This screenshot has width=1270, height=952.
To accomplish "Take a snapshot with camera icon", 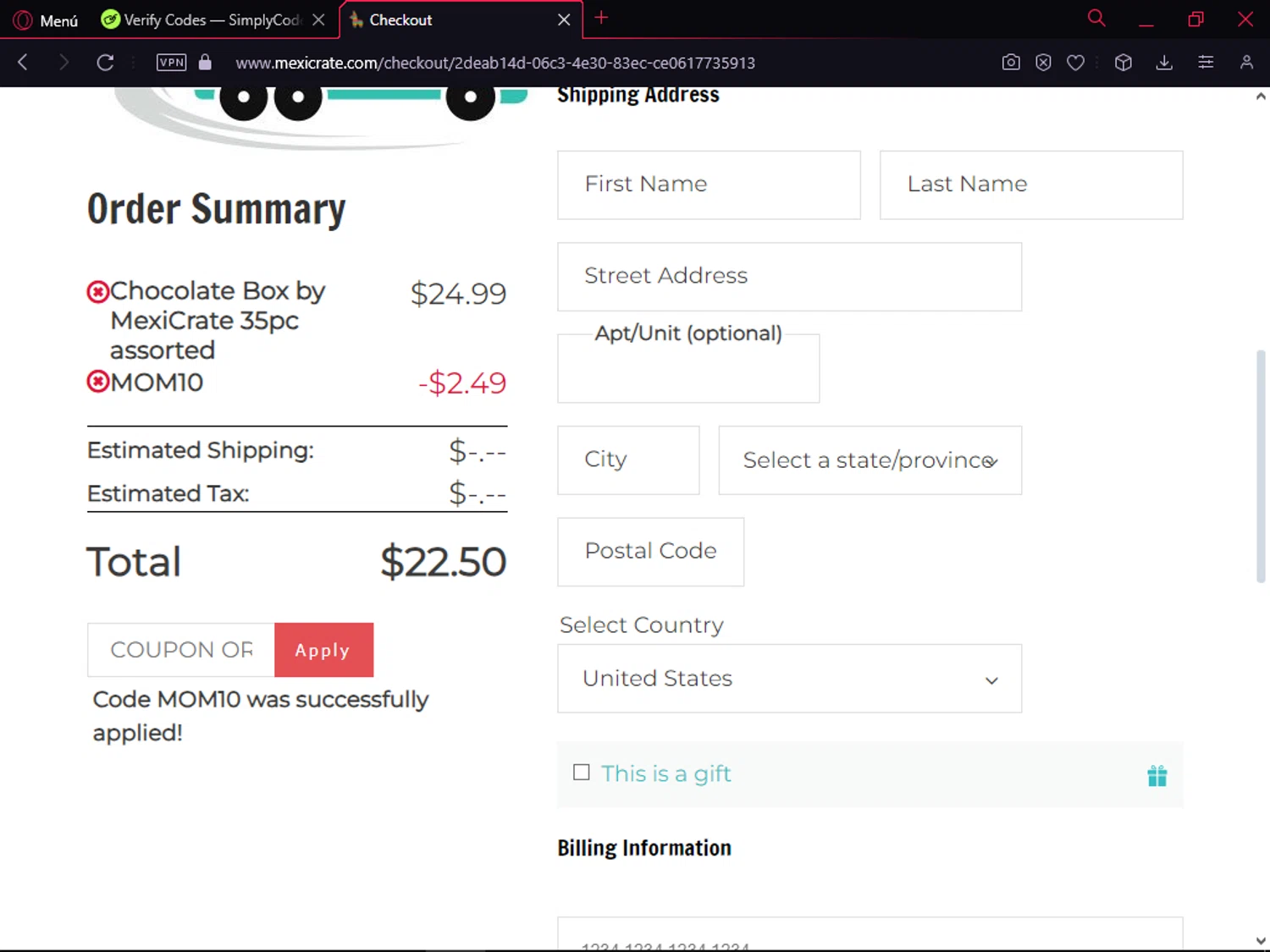I will 1011,62.
